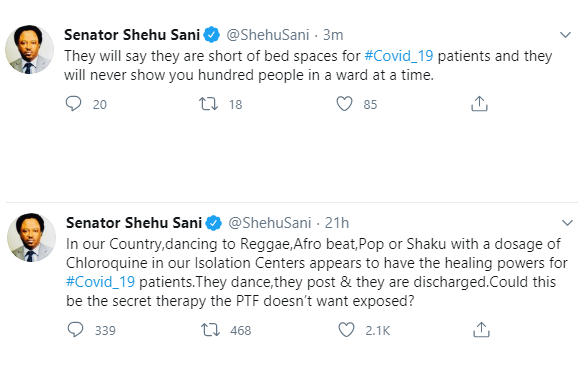Open the second tweet's profile picture
The width and height of the screenshot is (578, 388).
31,237
